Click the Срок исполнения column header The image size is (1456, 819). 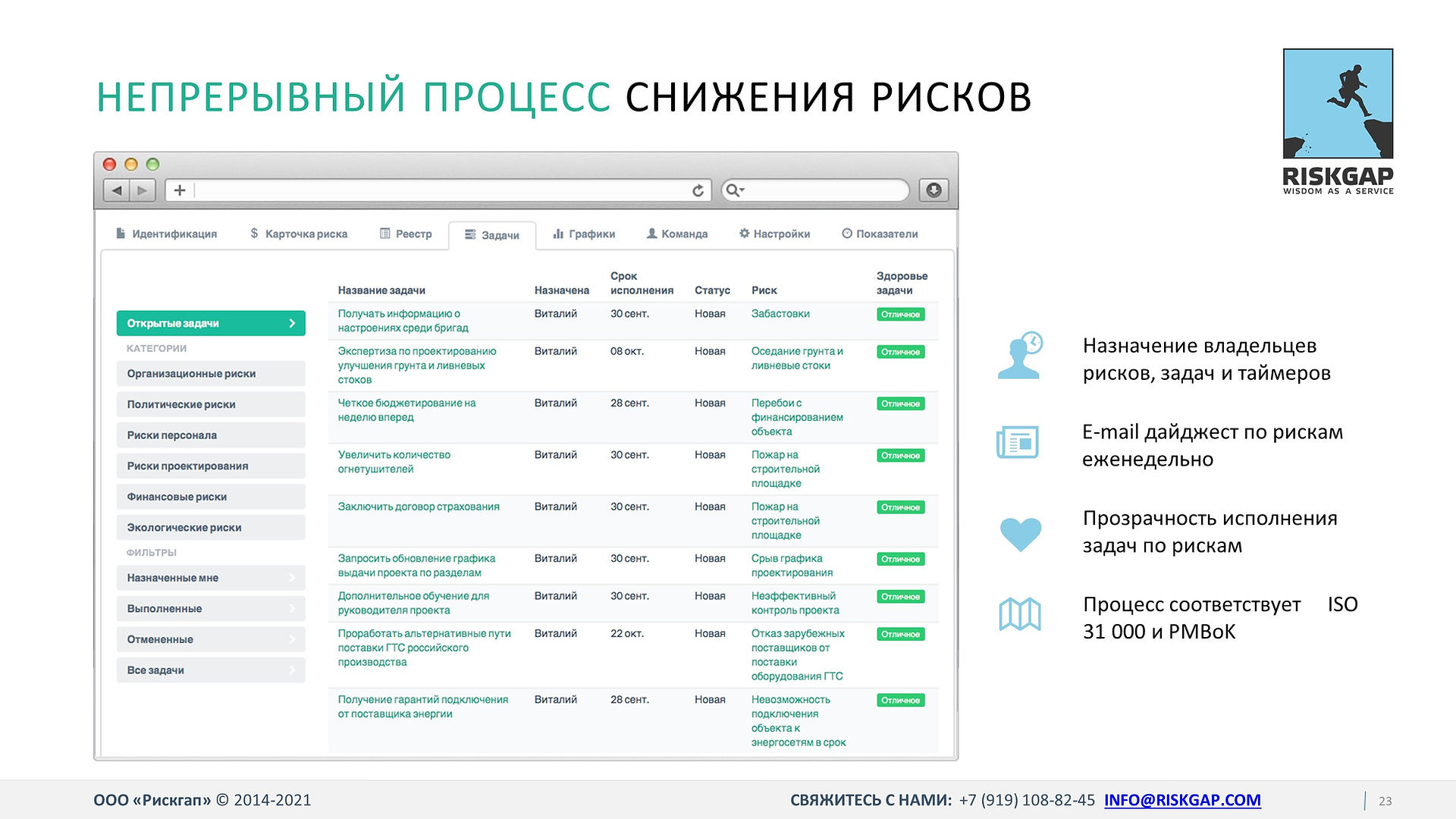point(642,283)
